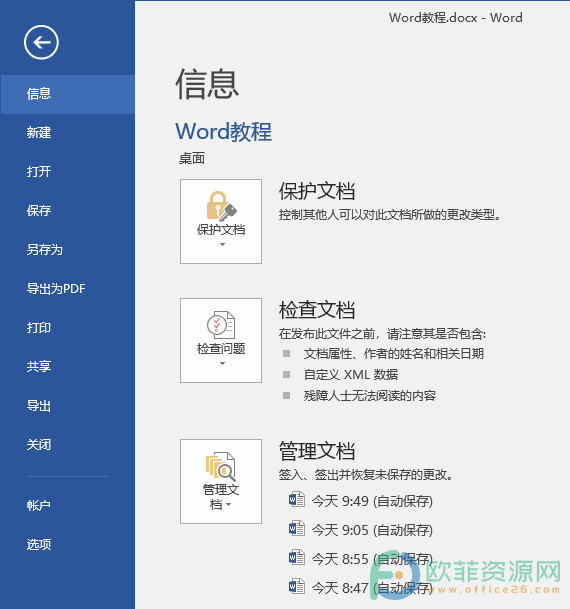Open autosaved version 今天 8:47 (自动保存)
This screenshot has width=570, height=609.
coord(372,588)
